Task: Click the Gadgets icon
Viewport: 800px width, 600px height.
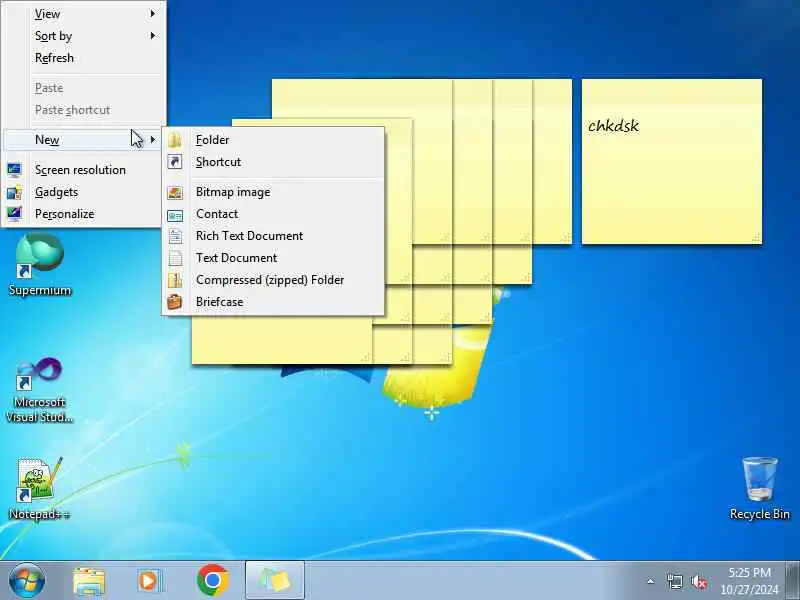Action: 14,192
